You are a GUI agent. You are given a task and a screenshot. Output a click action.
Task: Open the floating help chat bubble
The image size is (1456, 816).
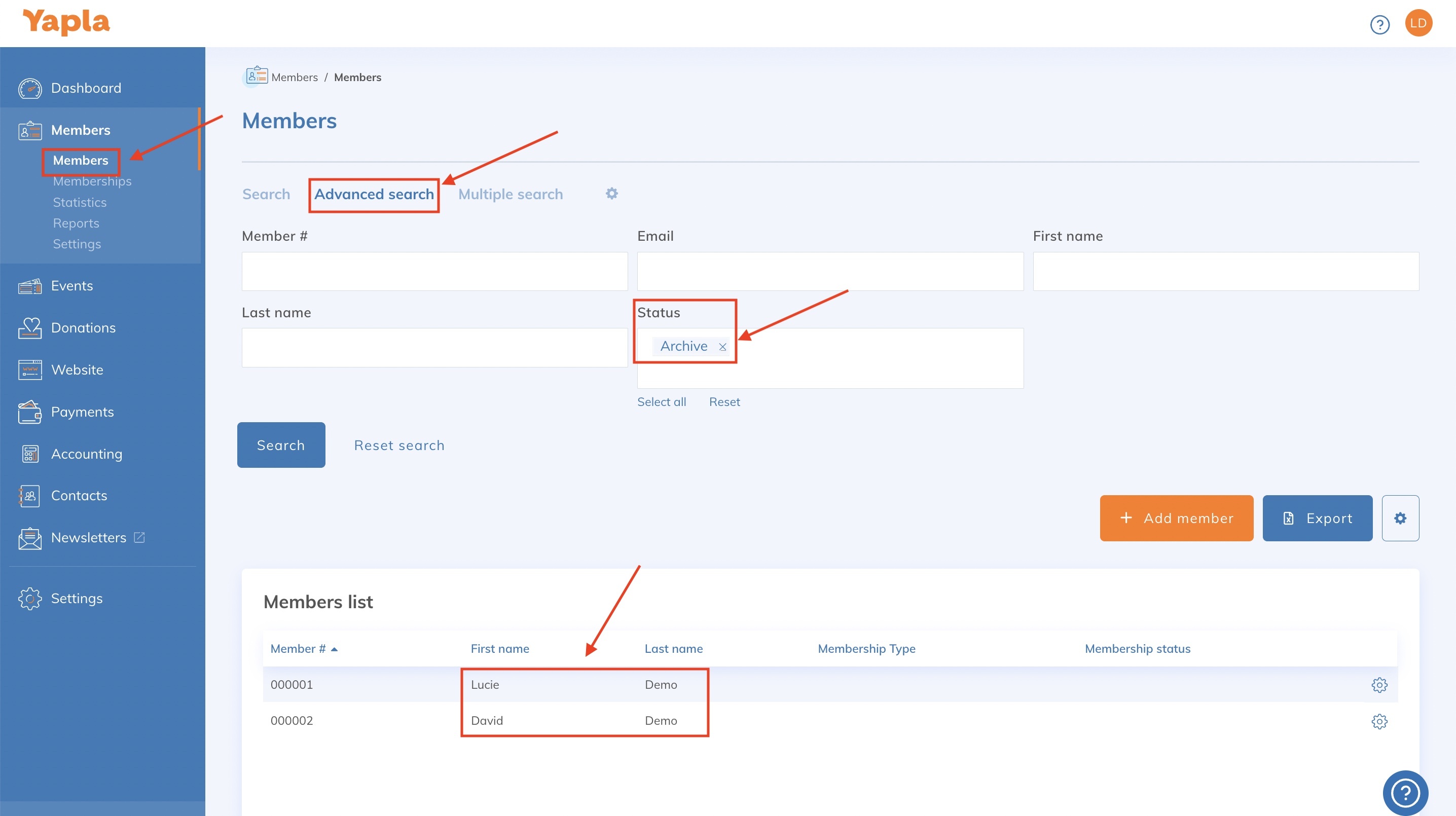(x=1405, y=792)
